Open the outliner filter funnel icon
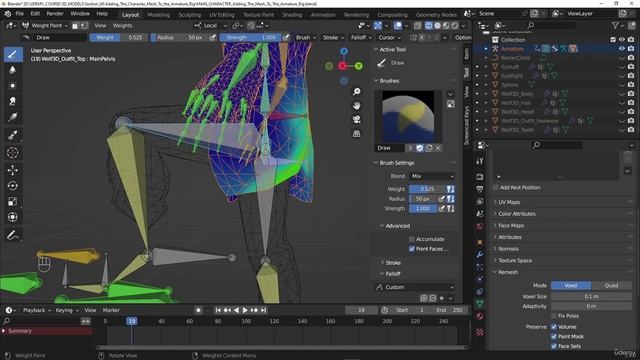 (x=616, y=25)
